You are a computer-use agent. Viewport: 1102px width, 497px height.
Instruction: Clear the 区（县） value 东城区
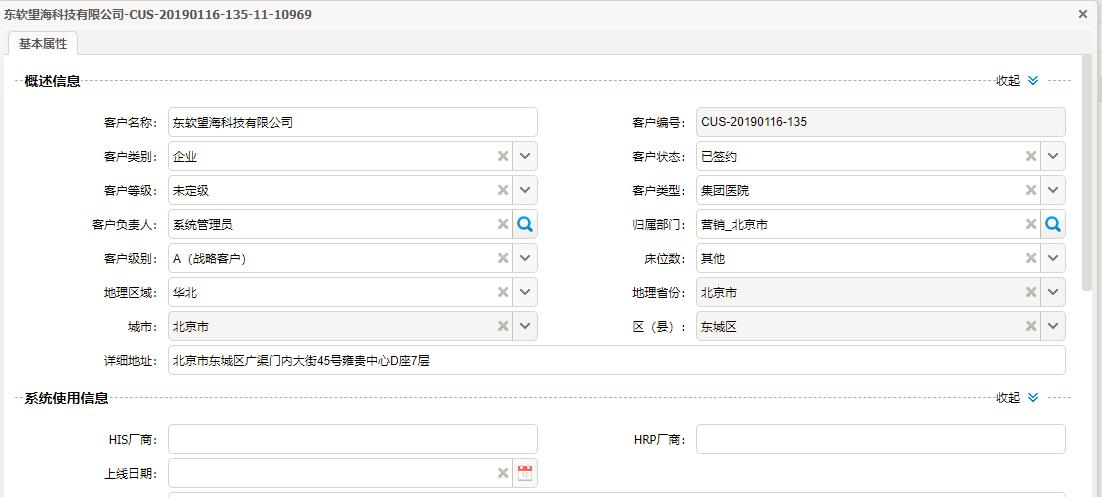pyautogui.click(x=1030, y=326)
